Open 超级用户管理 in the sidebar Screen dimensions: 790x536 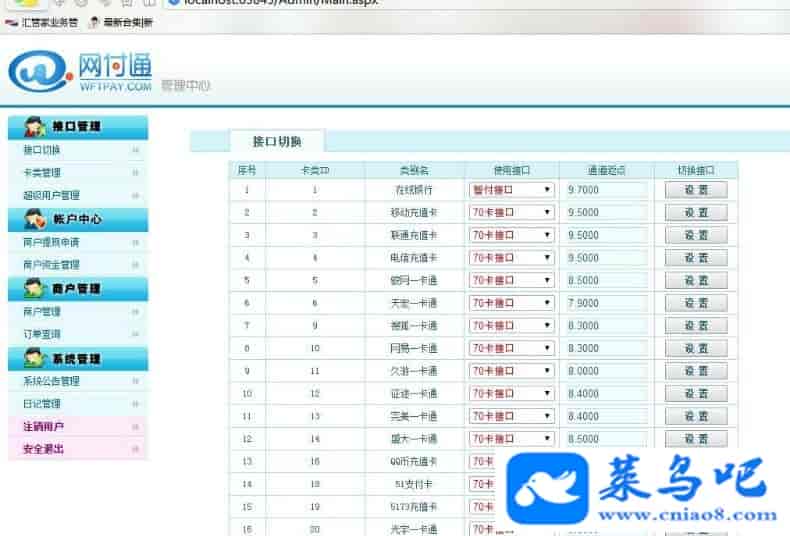click(x=51, y=195)
